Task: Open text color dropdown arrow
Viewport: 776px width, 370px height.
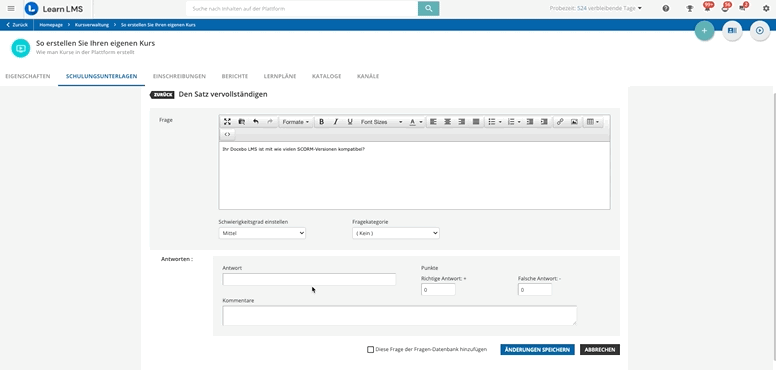Action: 421,122
